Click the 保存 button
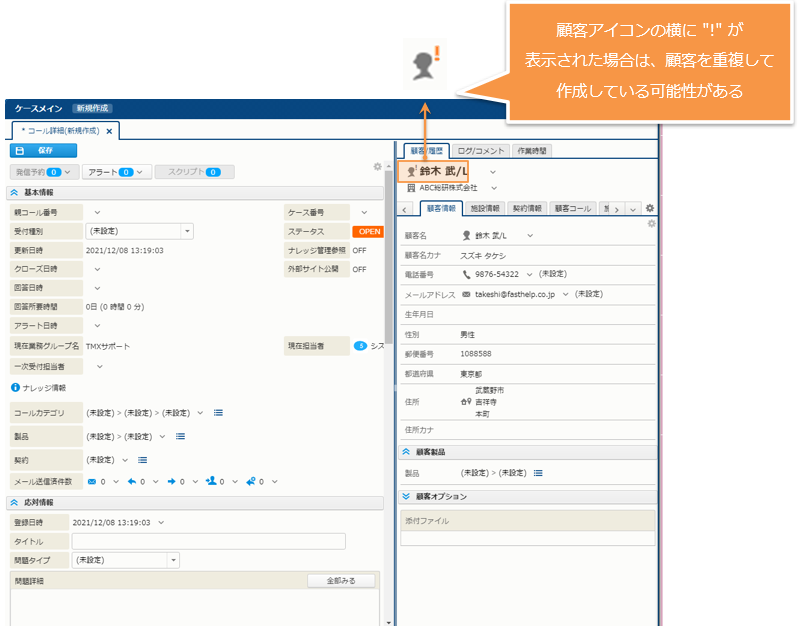Image resolution: width=801 pixels, height=640 pixels. tap(43, 150)
